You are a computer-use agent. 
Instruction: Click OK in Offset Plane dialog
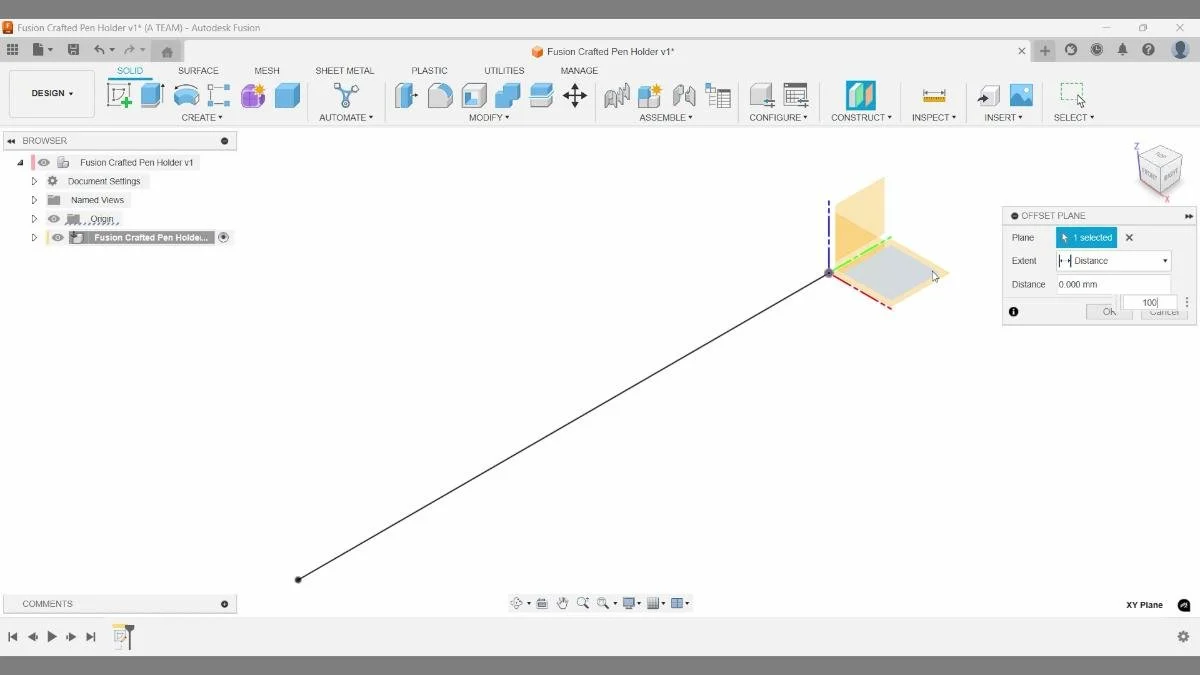pos(1109,312)
